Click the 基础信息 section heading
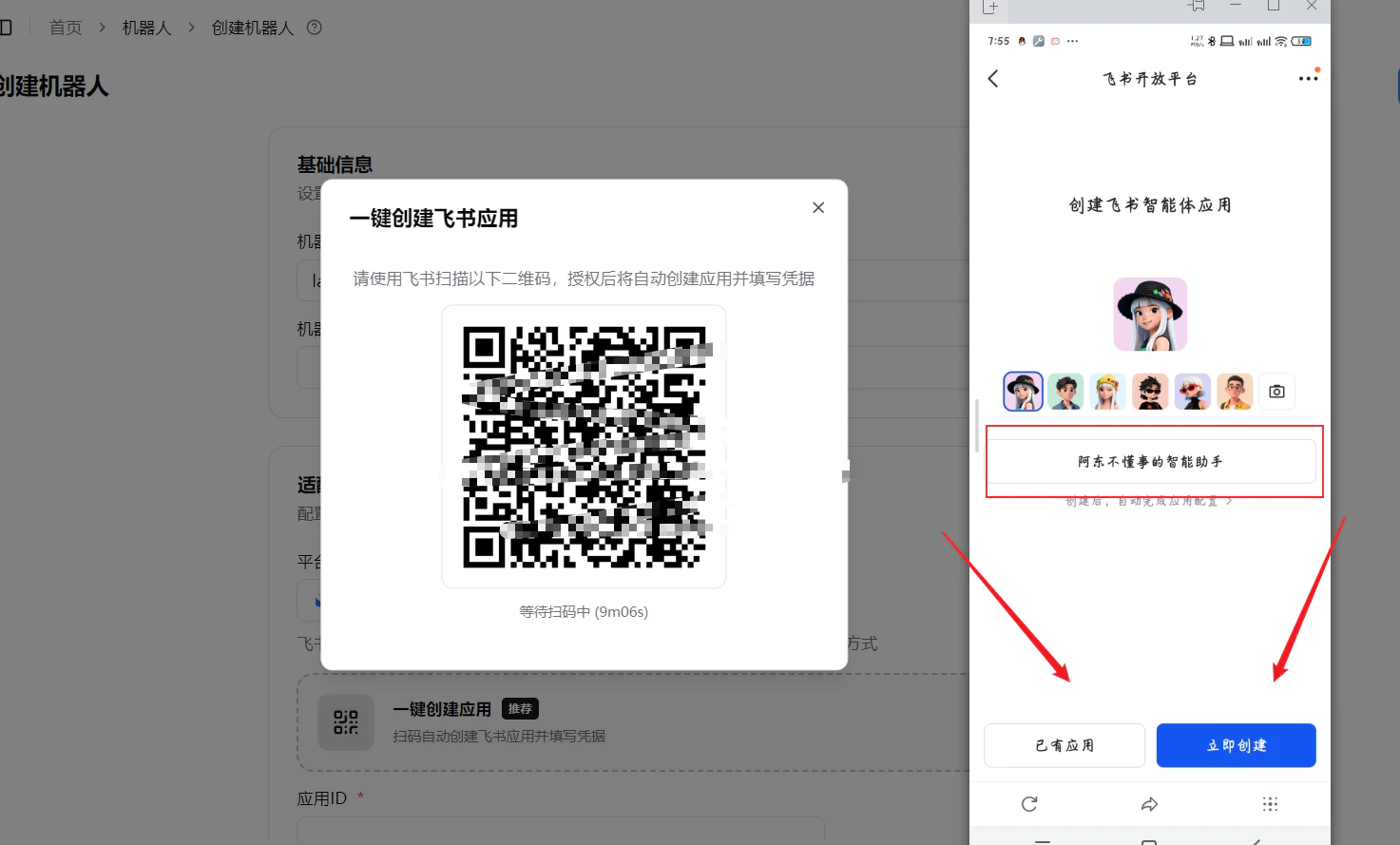1400x845 pixels. pos(335,164)
